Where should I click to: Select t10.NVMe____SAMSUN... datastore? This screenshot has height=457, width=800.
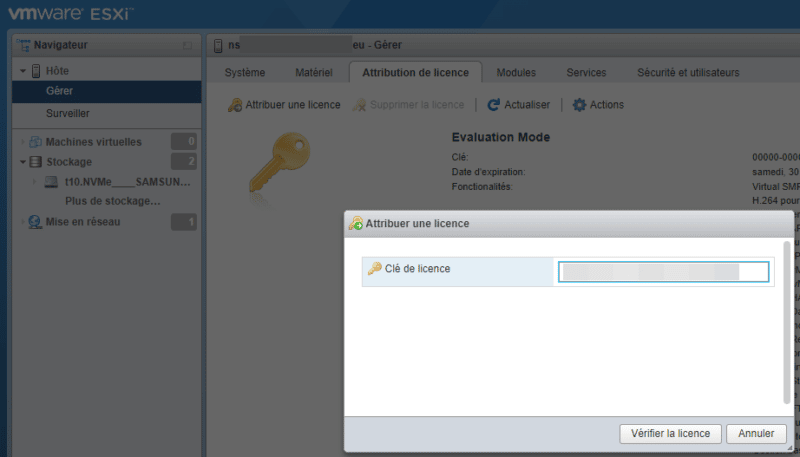[128, 182]
